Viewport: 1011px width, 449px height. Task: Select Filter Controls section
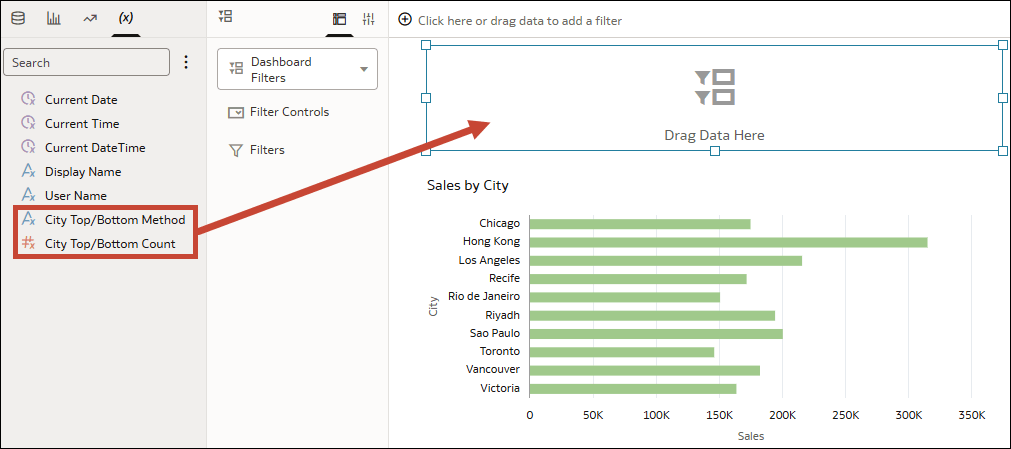click(x=279, y=112)
